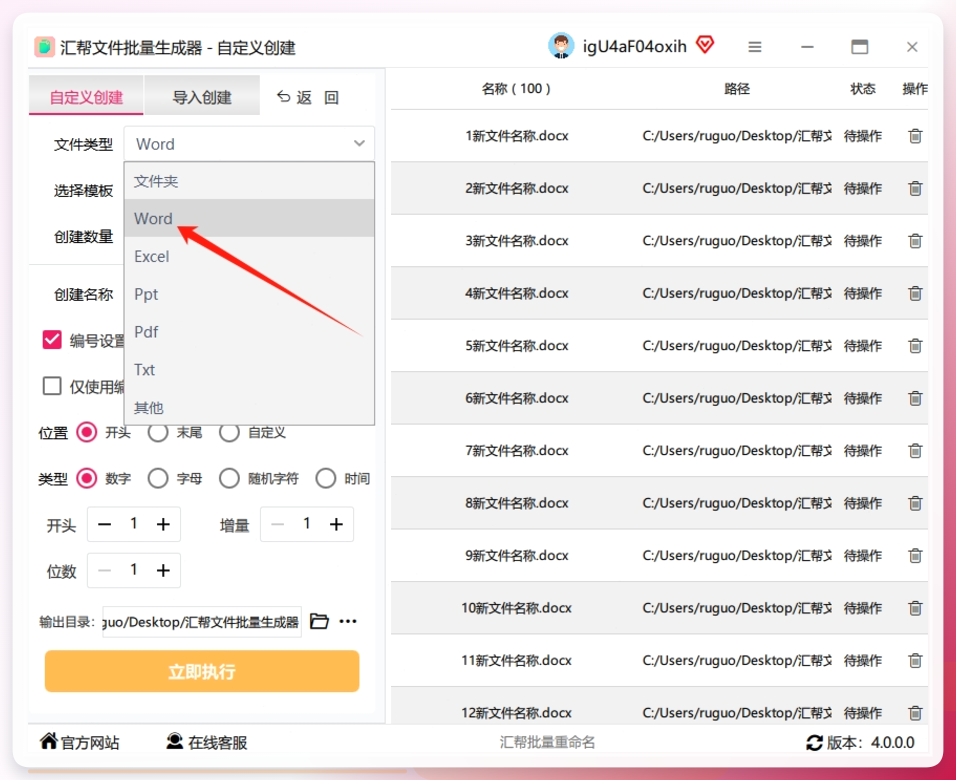956x780 pixels.
Task: Open output folder browse icon
Action: pos(319,621)
